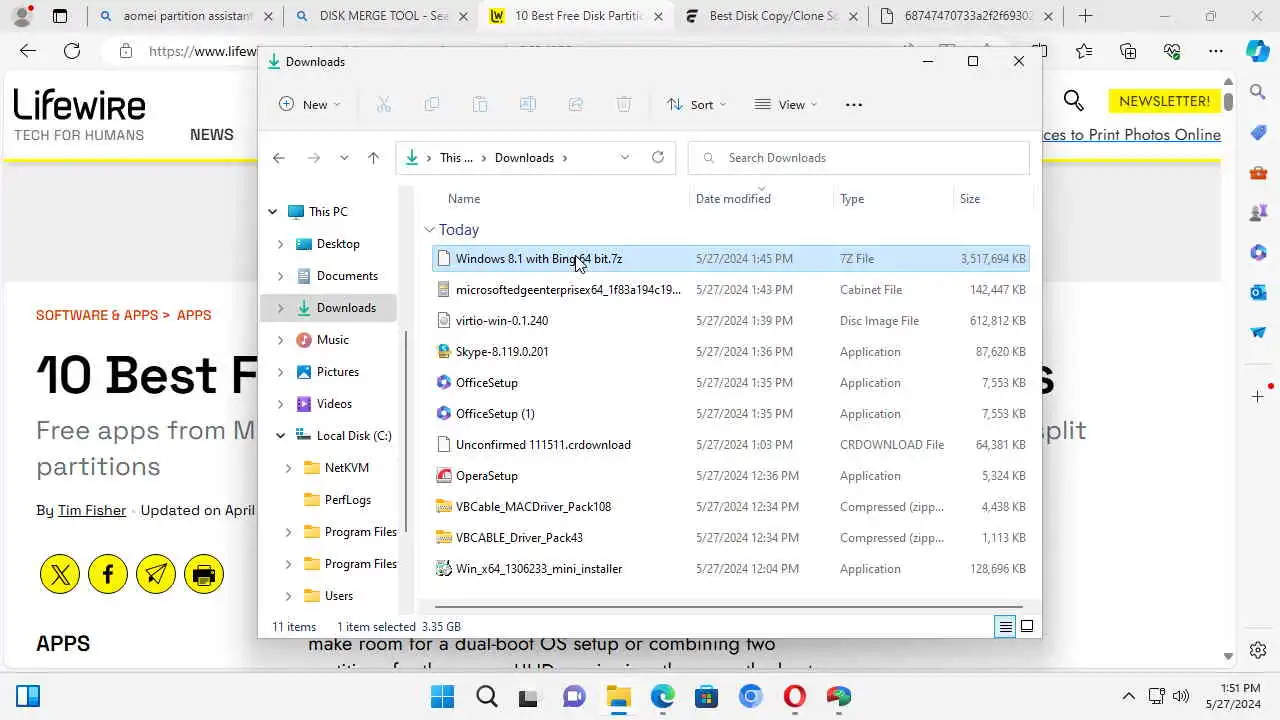1280x720 pixels.
Task: Click the Copy icon in Explorer toolbar
Action: tap(432, 104)
